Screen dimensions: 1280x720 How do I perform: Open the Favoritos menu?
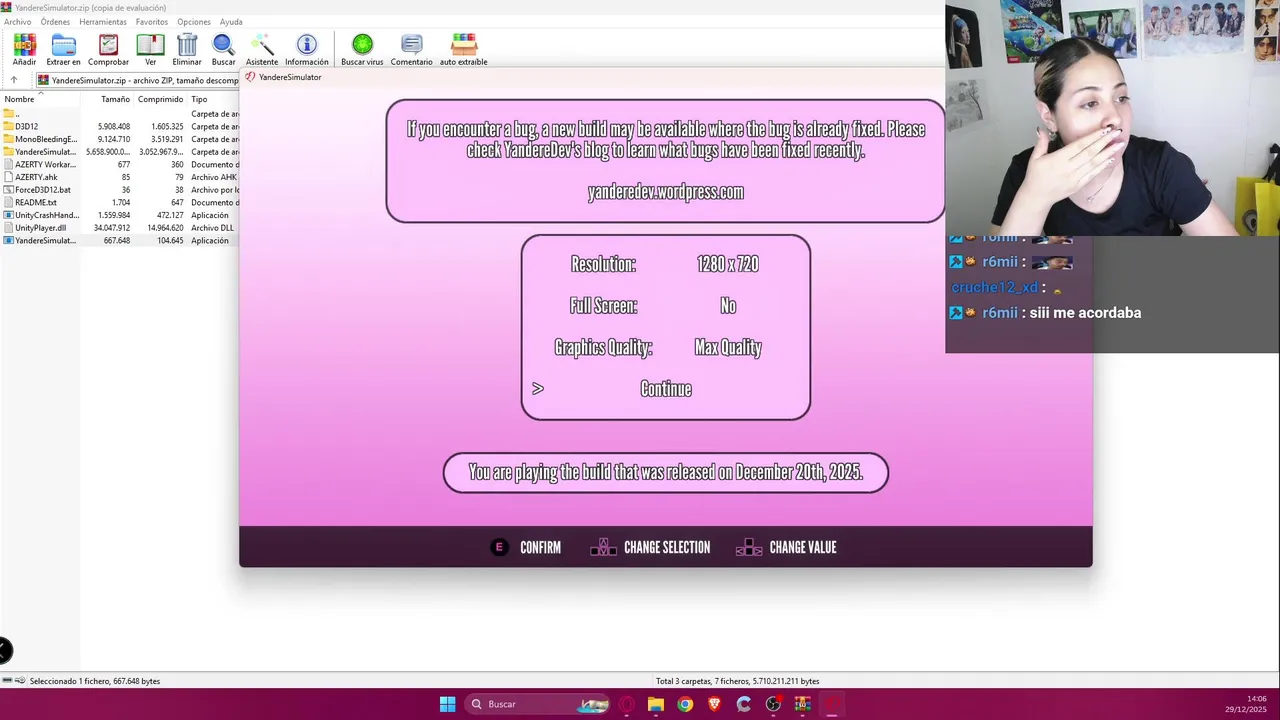[152, 22]
